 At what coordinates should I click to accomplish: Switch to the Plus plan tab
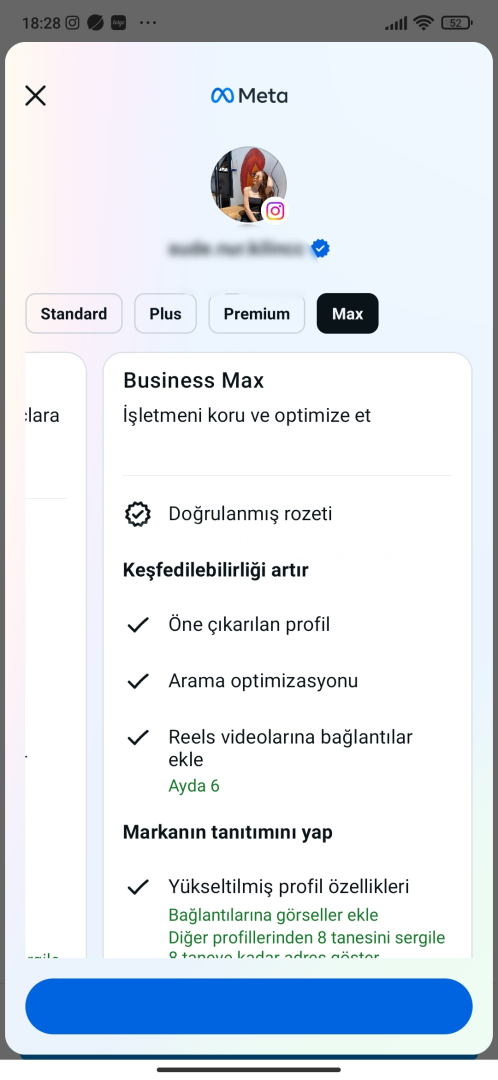click(165, 313)
